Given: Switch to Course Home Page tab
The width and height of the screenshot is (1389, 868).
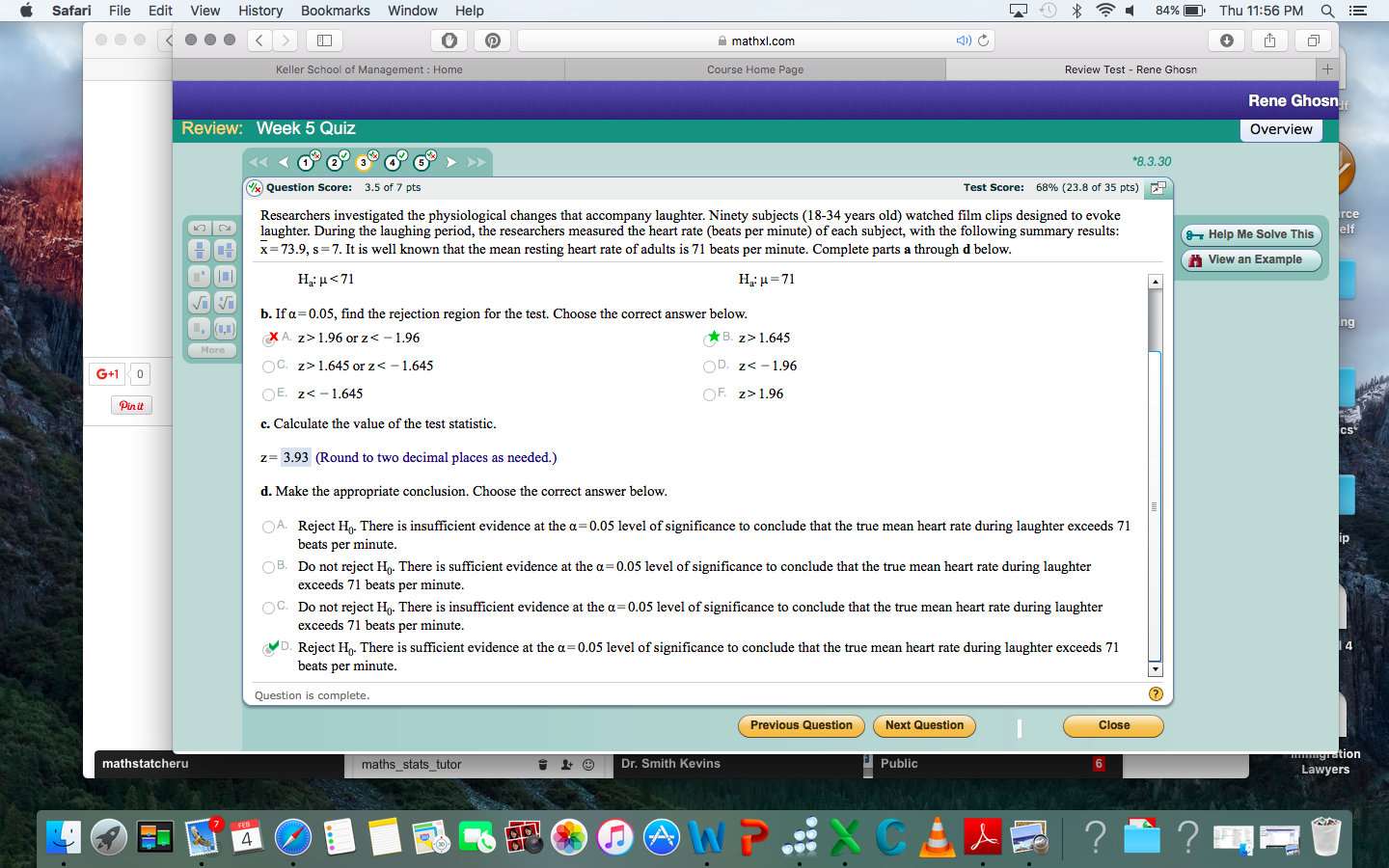Looking at the screenshot, I should tap(755, 69).
